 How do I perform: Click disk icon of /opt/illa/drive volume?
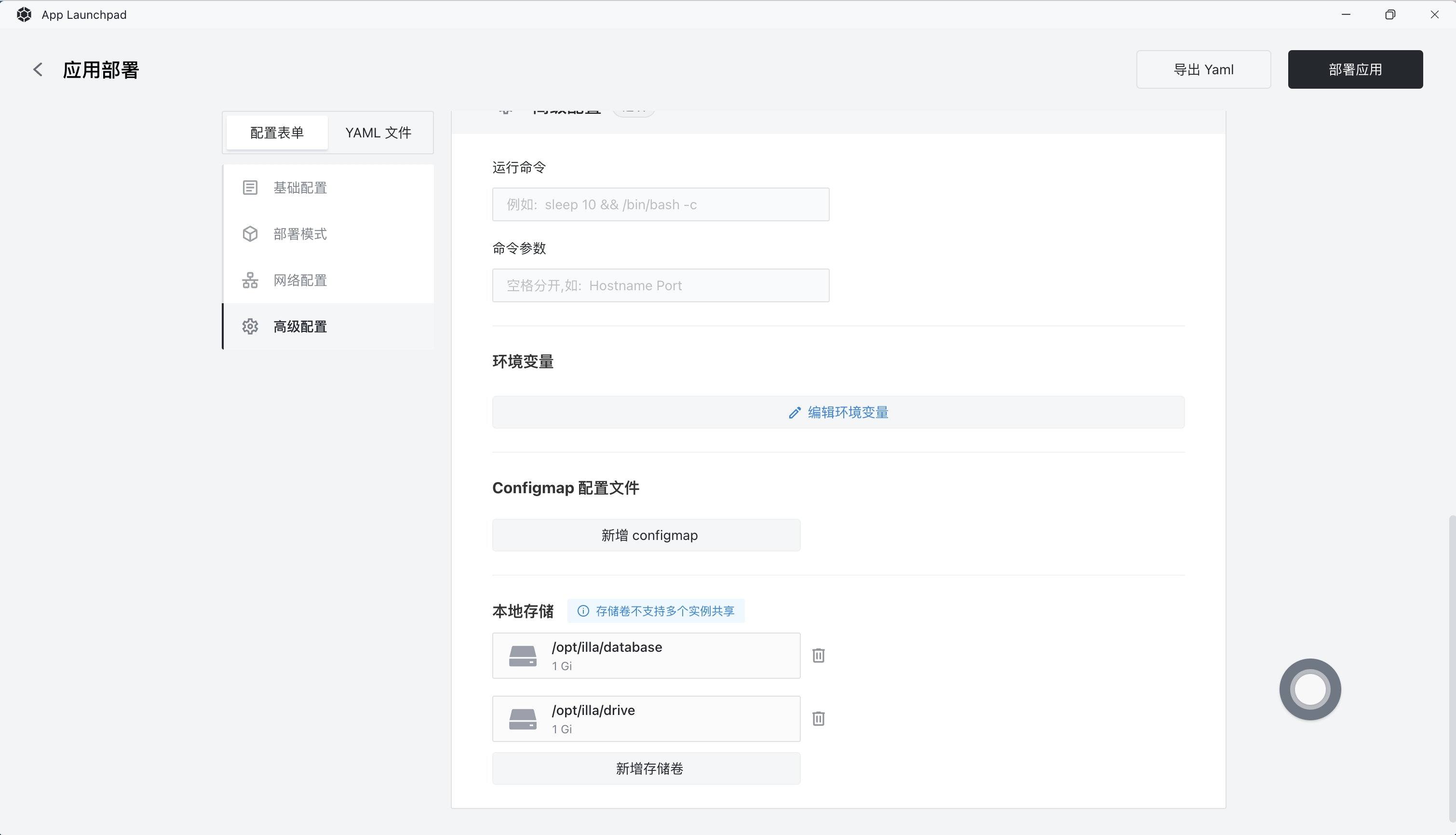click(523, 719)
